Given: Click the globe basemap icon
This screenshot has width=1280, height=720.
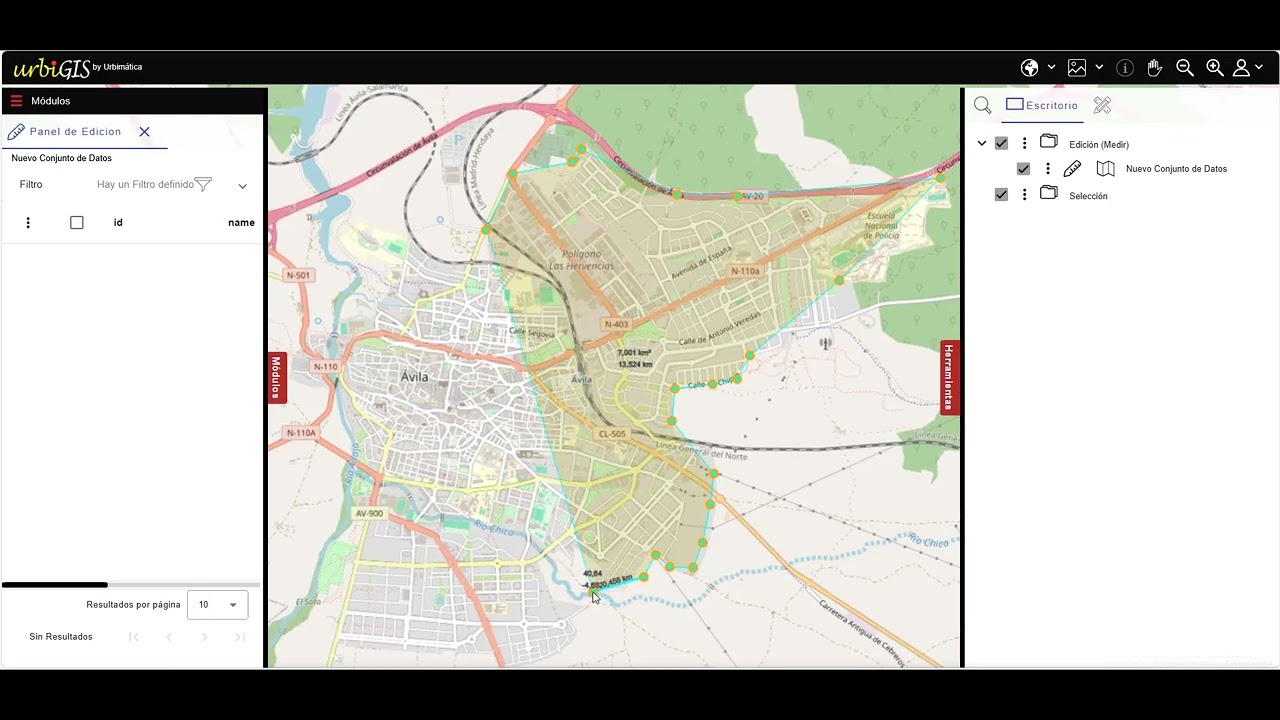Looking at the screenshot, I should 1029,68.
